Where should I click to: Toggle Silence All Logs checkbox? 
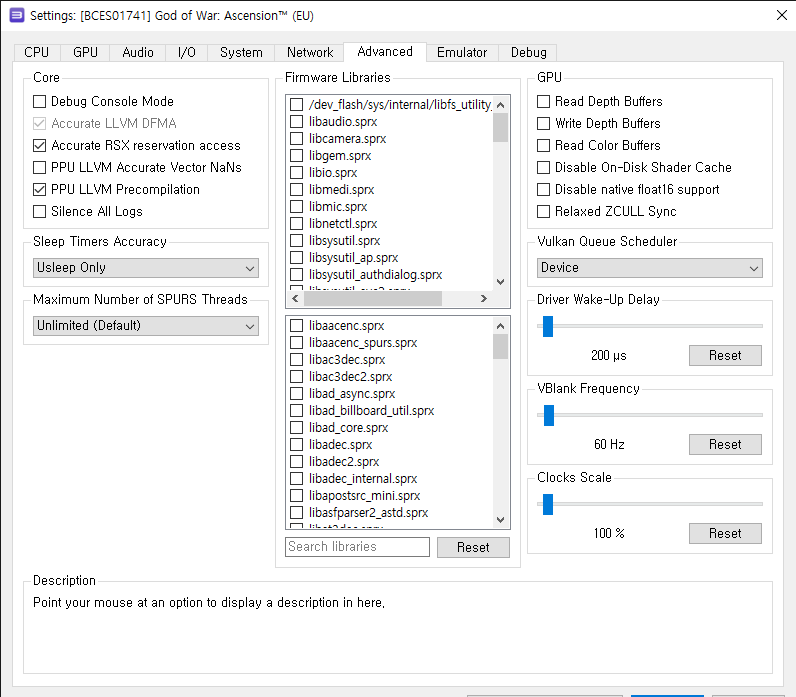pyautogui.click(x=40, y=211)
